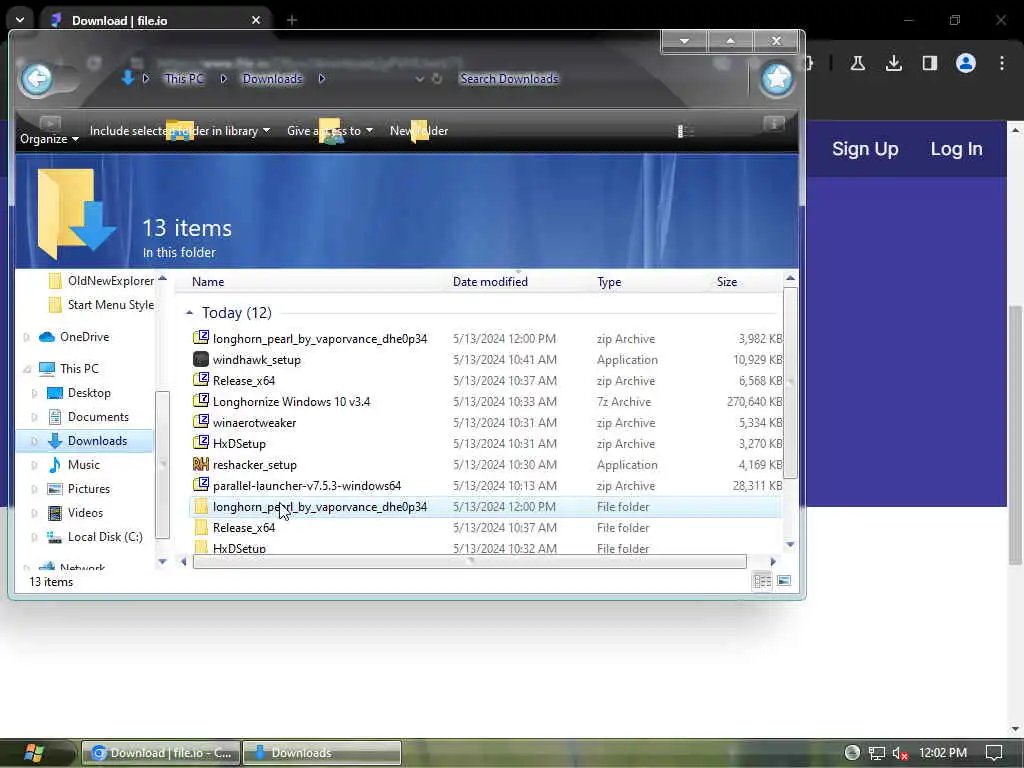Switch to Downloads window taskbar button
1024x768 pixels.
point(322,753)
